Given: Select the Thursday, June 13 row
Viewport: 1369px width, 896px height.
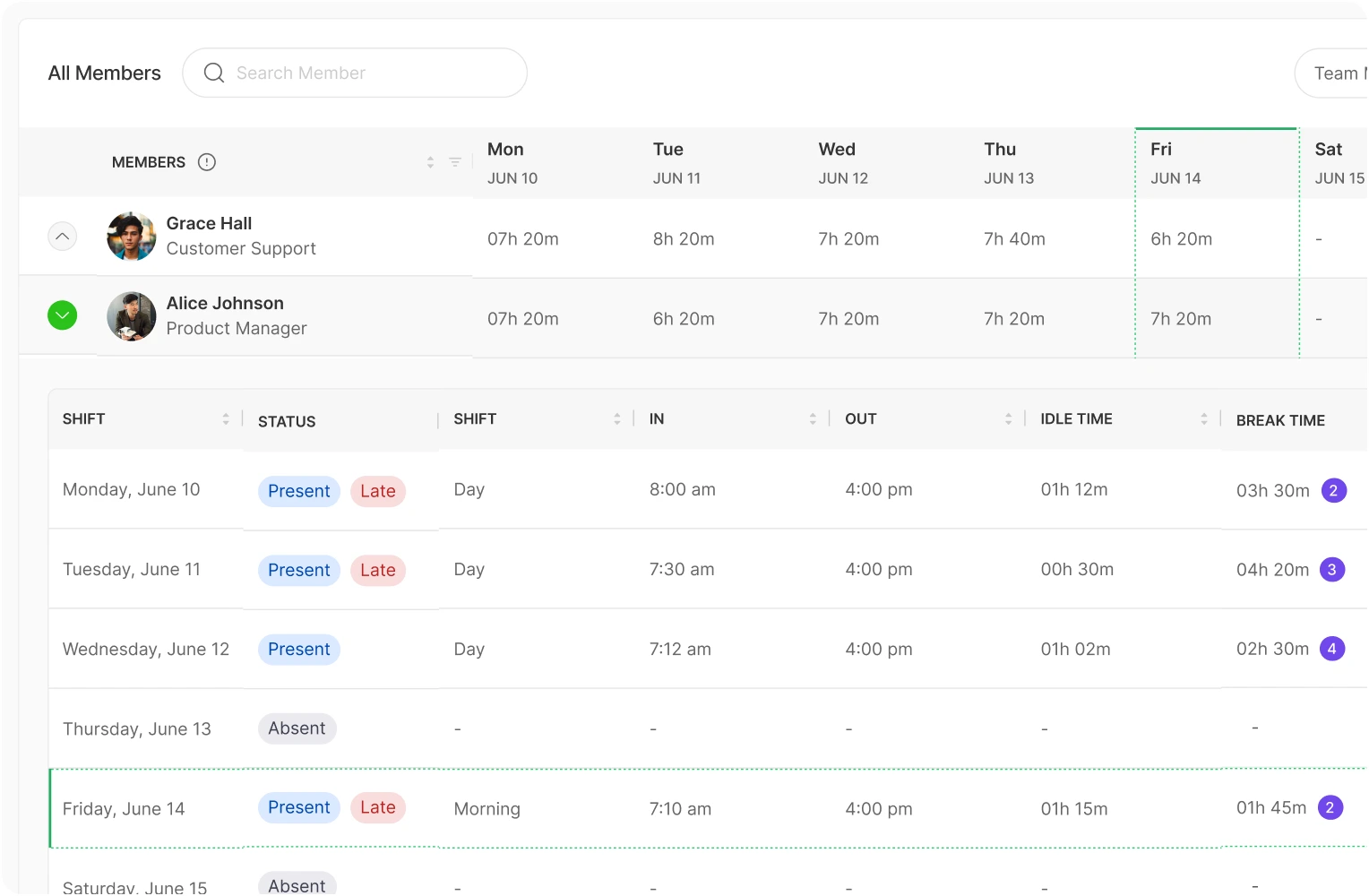Looking at the screenshot, I should coord(708,728).
